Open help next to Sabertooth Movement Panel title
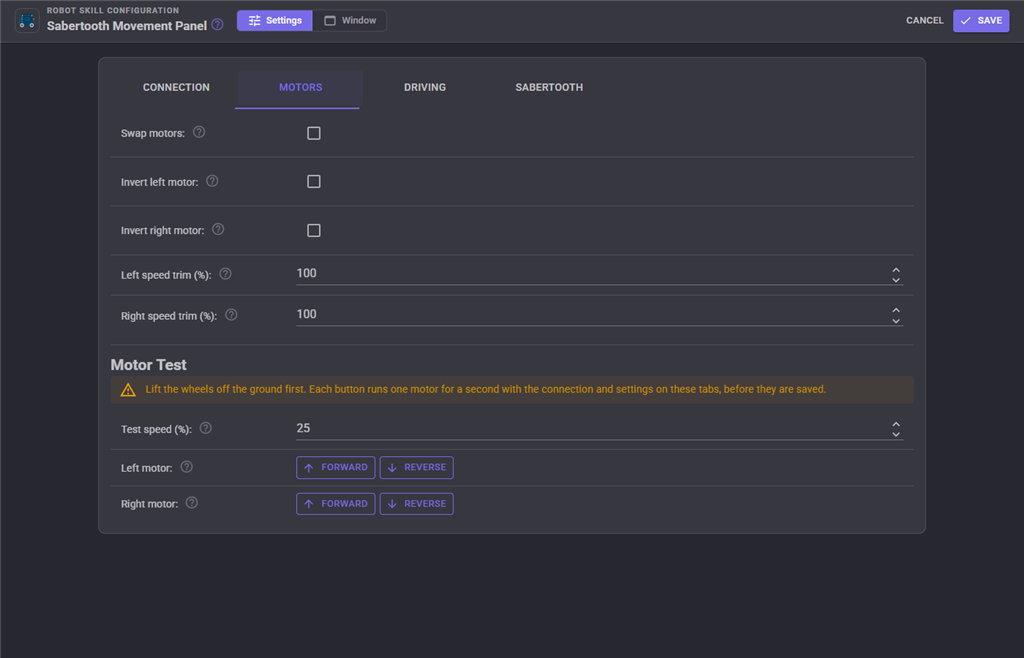Viewport: 1024px width, 658px height. coord(217,25)
